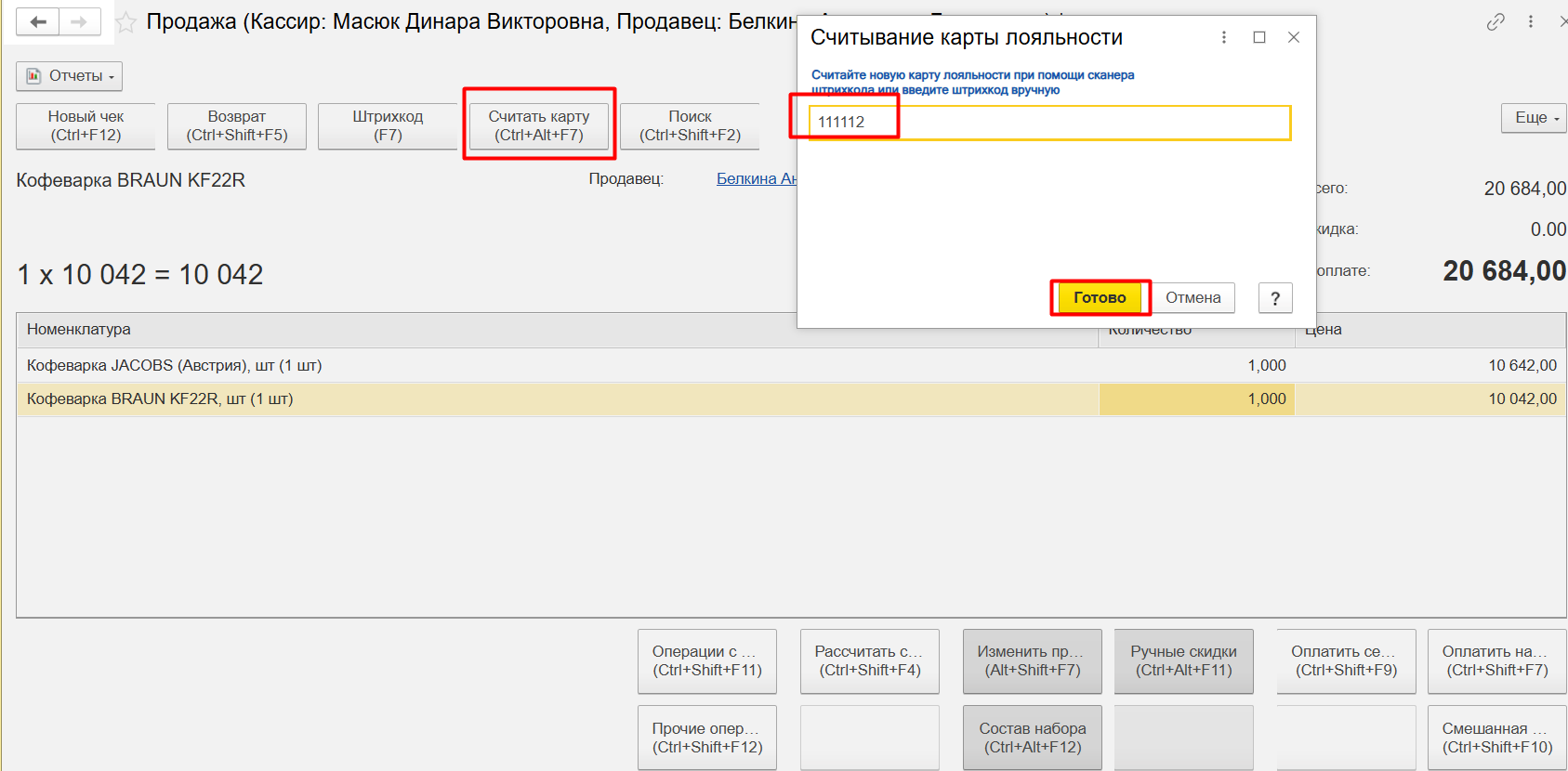Click the Возврат return button

coord(237,126)
